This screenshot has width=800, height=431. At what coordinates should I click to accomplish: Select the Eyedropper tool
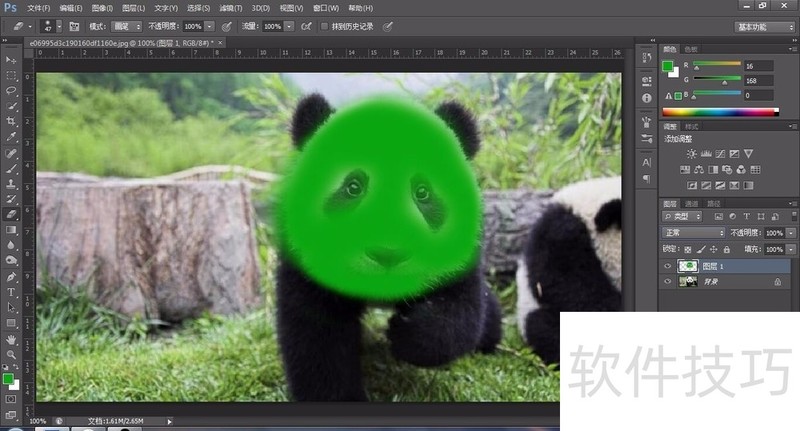coord(11,137)
